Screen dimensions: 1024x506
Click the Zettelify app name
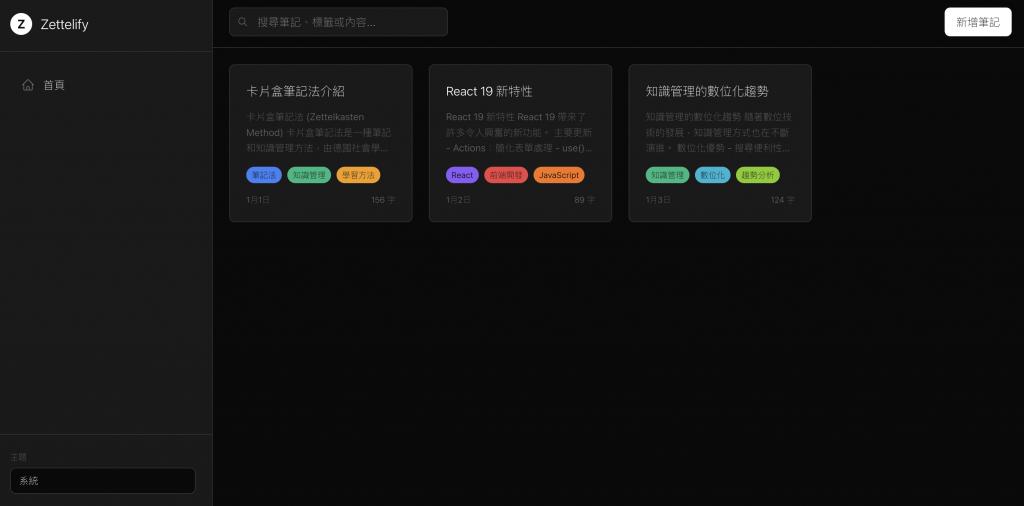pos(64,25)
